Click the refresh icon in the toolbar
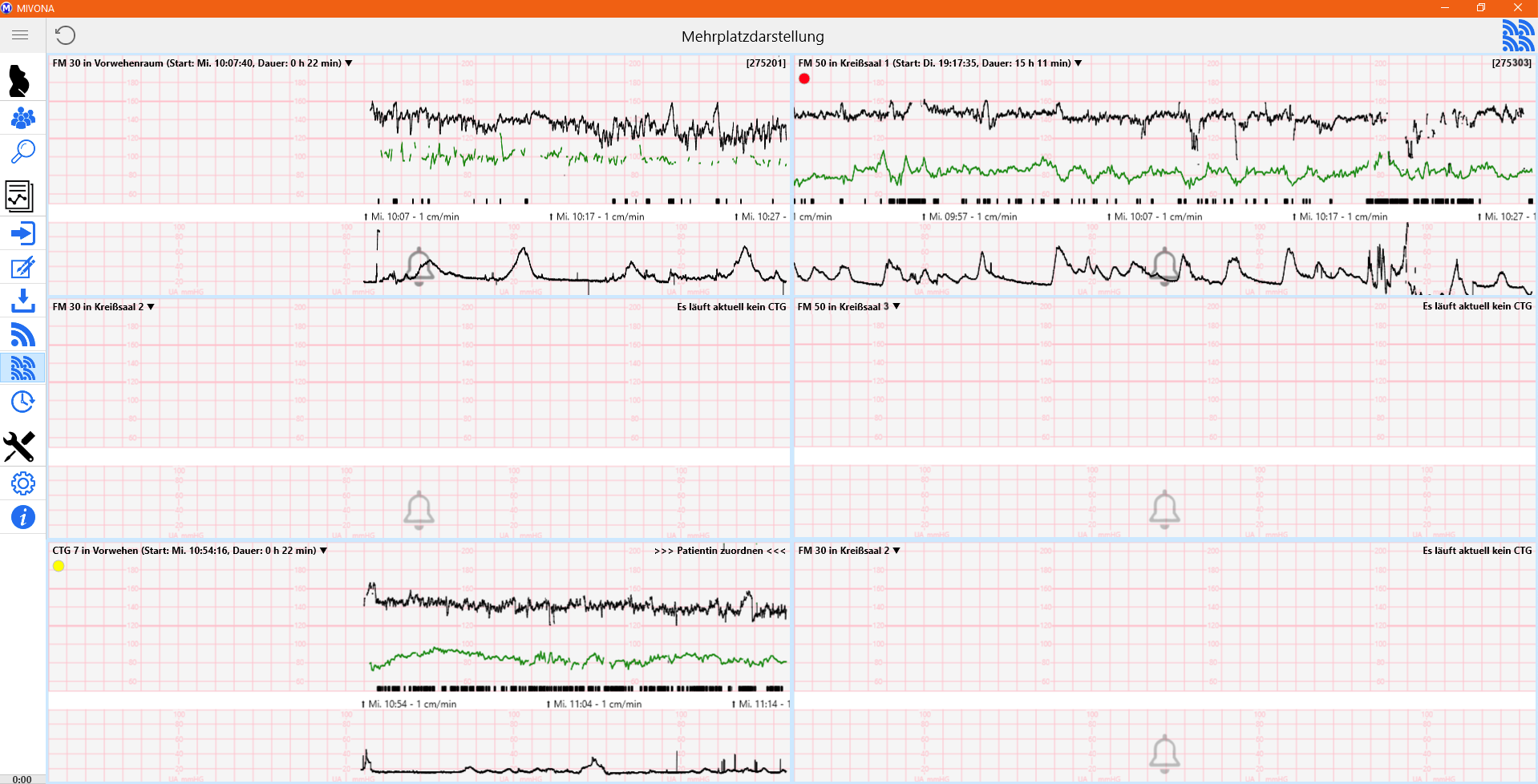Image resolution: width=1538 pixels, height=784 pixels. click(x=65, y=35)
